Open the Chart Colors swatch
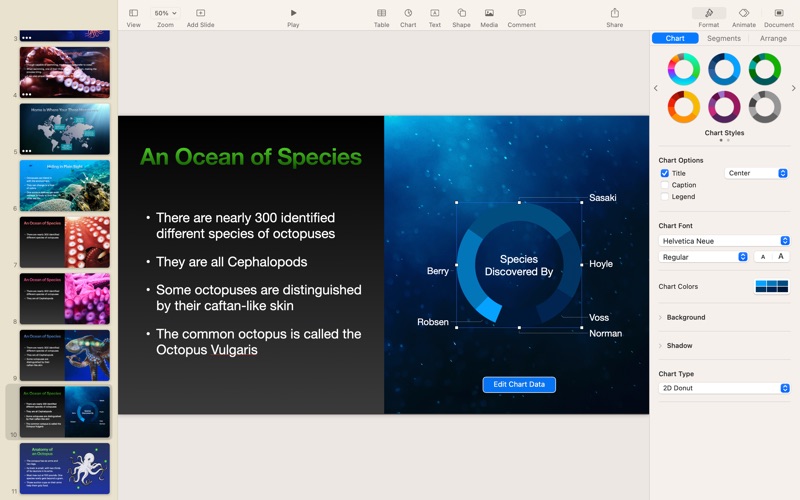The width and height of the screenshot is (800, 500). (772, 287)
